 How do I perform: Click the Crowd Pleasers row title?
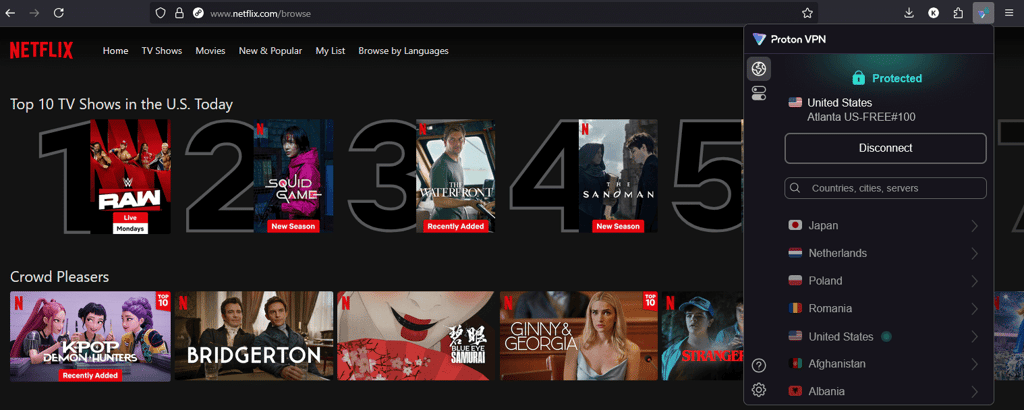pyautogui.click(x=59, y=277)
